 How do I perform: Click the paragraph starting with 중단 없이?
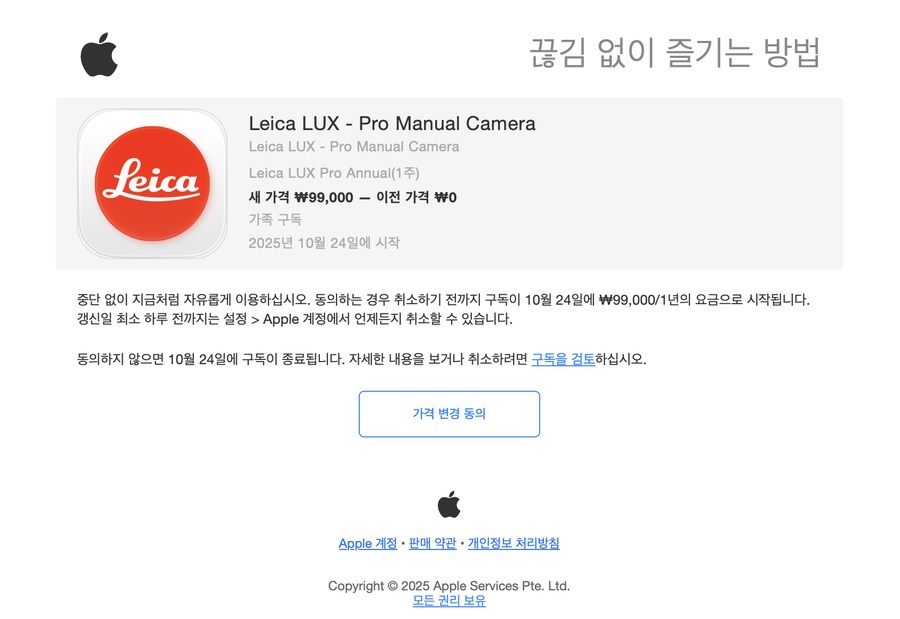pos(443,309)
